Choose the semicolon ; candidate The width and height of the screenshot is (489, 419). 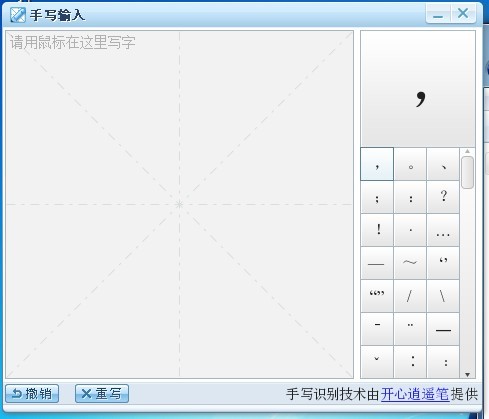(377, 197)
